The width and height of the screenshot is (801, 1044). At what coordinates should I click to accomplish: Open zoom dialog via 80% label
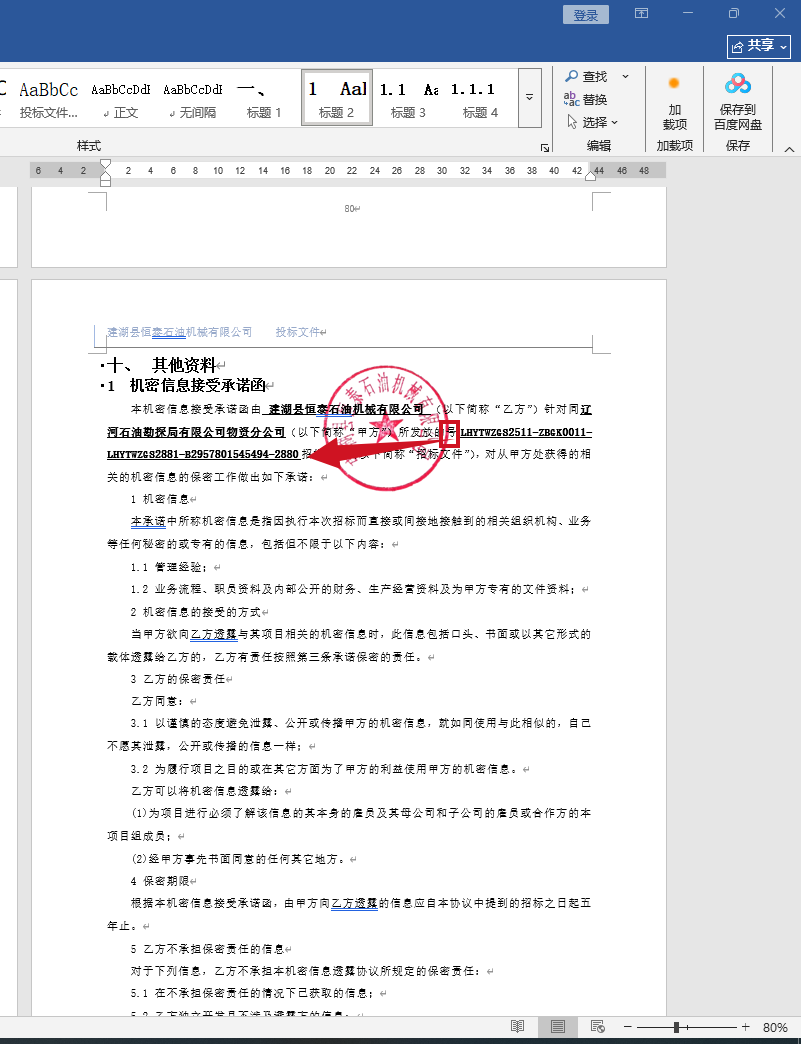pyautogui.click(x=775, y=1027)
